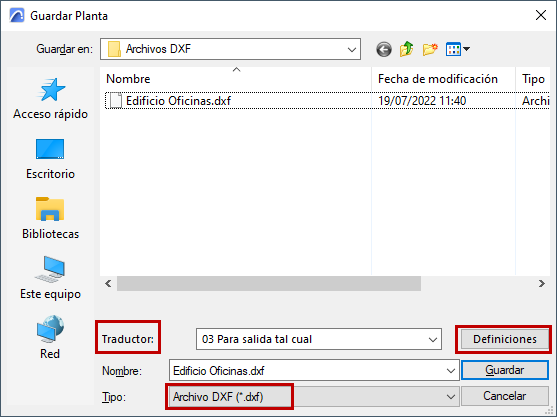
Task: Go back with the round arrow icon
Action: pos(384,49)
